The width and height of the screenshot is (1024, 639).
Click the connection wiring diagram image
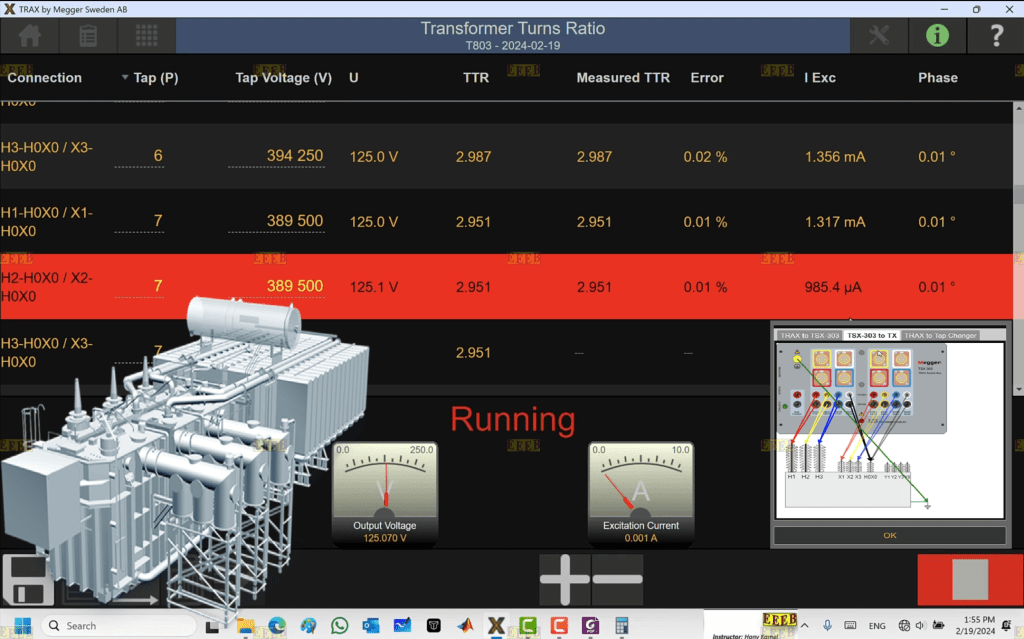point(889,430)
